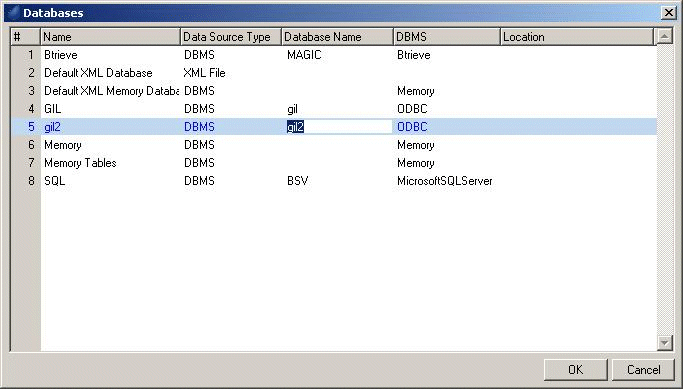Image resolution: width=683 pixels, height=389 pixels.
Task: Click the Data Source Type column header
Action: pos(231,37)
